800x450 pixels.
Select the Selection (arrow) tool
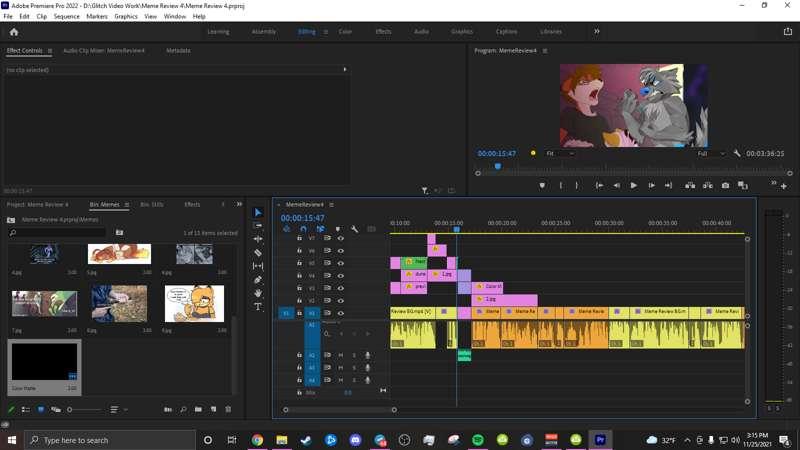pyautogui.click(x=258, y=212)
